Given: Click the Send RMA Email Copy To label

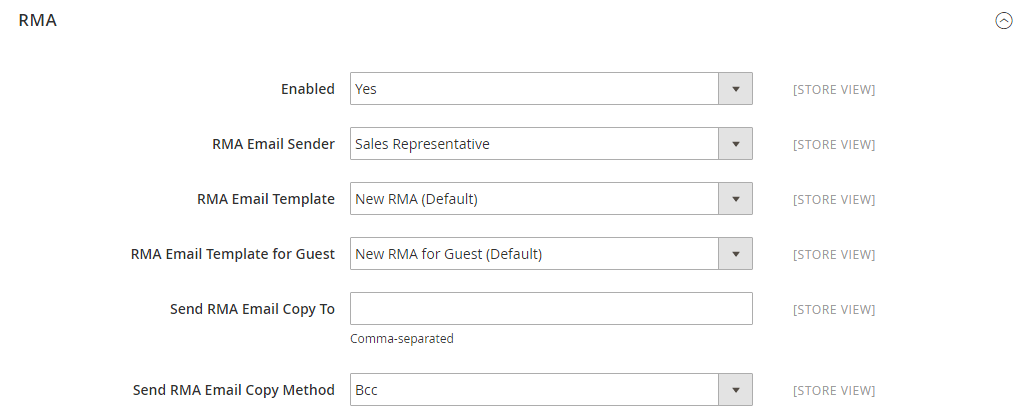Looking at the screenshot, I should (252, 309).
